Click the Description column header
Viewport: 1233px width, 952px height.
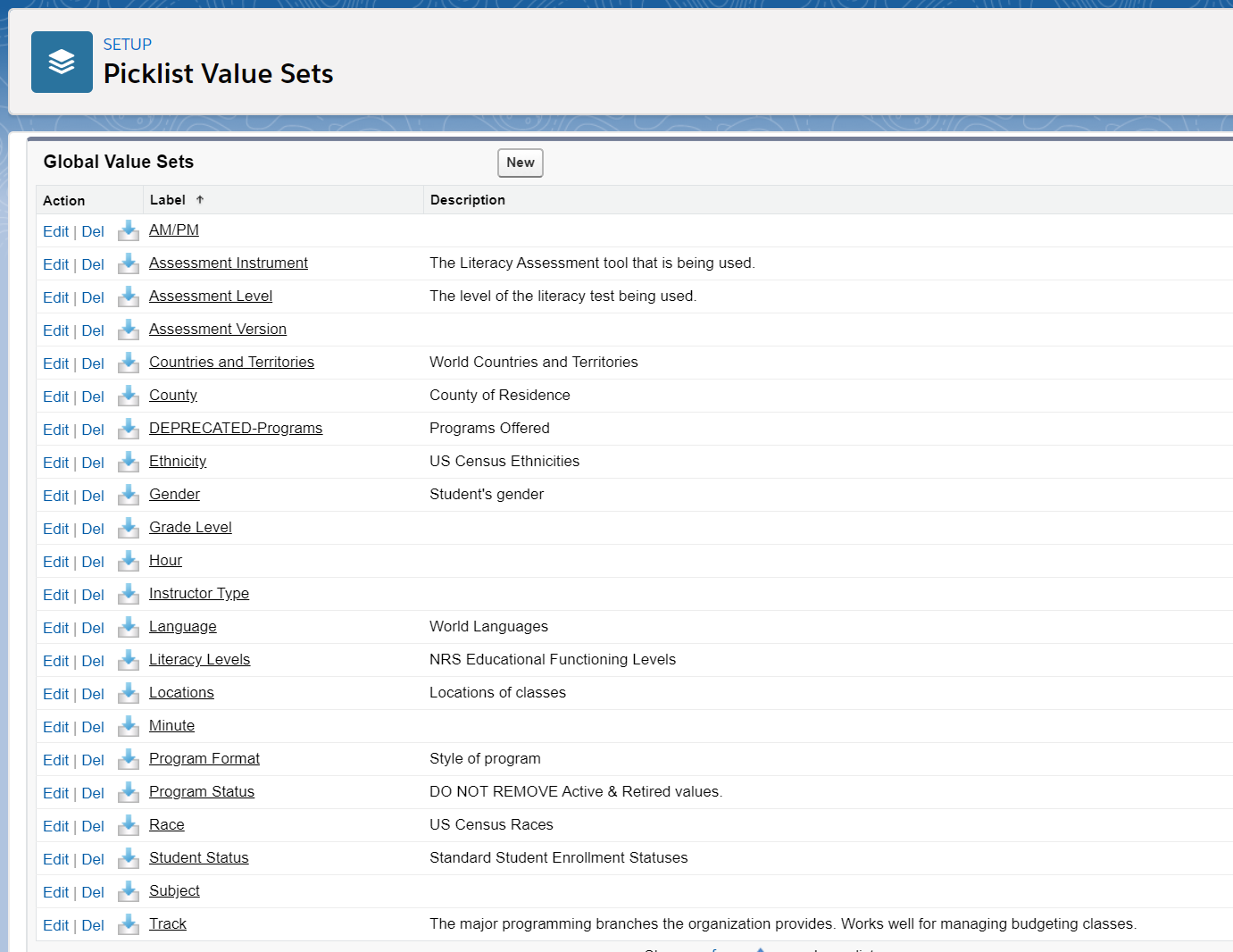467,199
